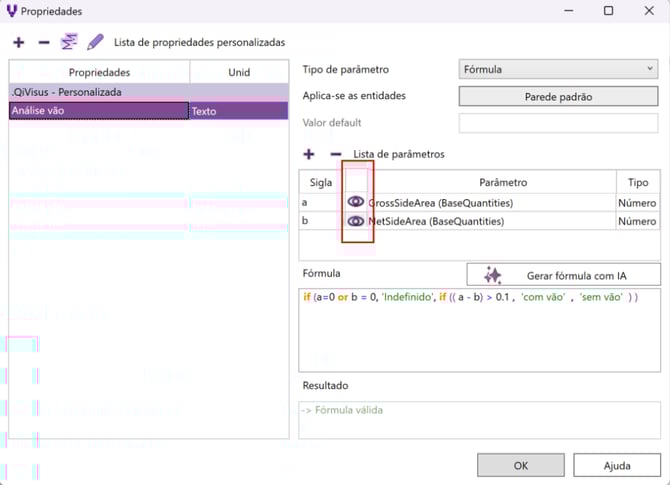Open the Tipo de parâmetro dropdown
Viewport: 670px width, 485px height.
(x=558, y=69)
